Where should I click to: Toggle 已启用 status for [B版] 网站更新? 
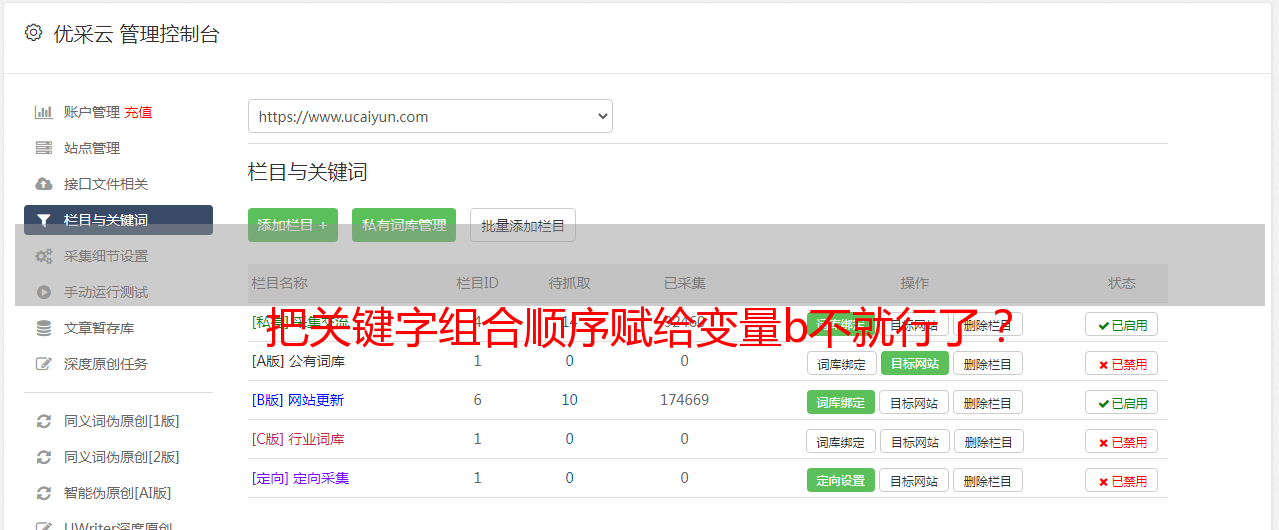click(1121, 402)
